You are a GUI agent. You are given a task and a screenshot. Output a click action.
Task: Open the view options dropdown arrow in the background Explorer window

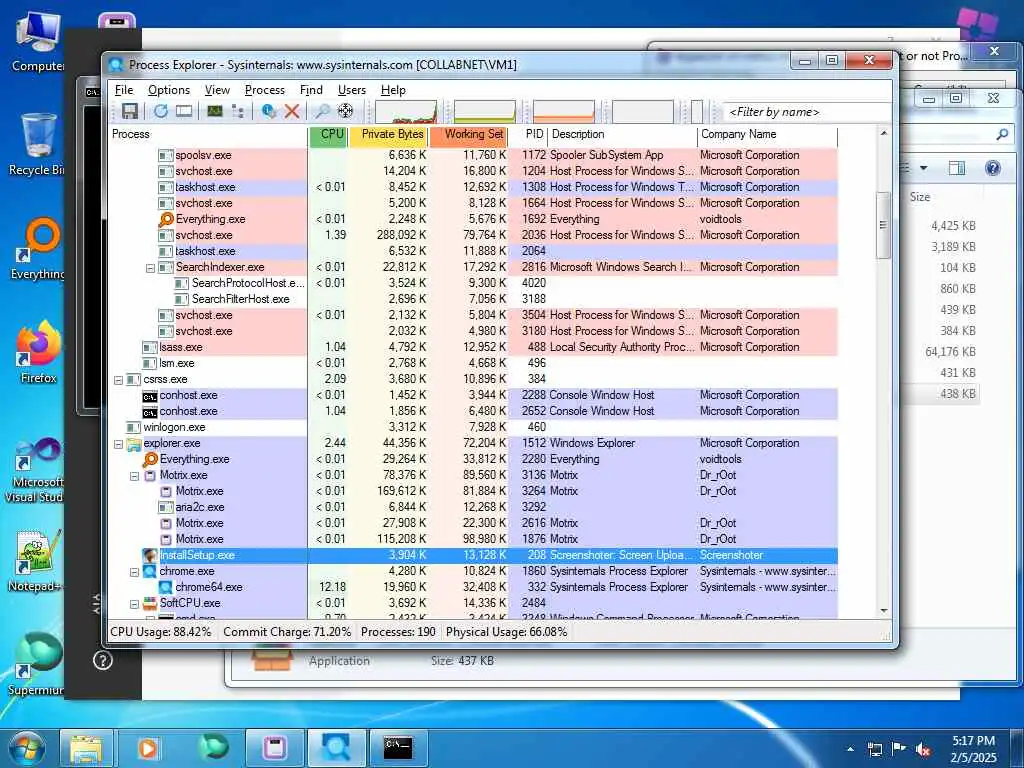pos(923,168)
